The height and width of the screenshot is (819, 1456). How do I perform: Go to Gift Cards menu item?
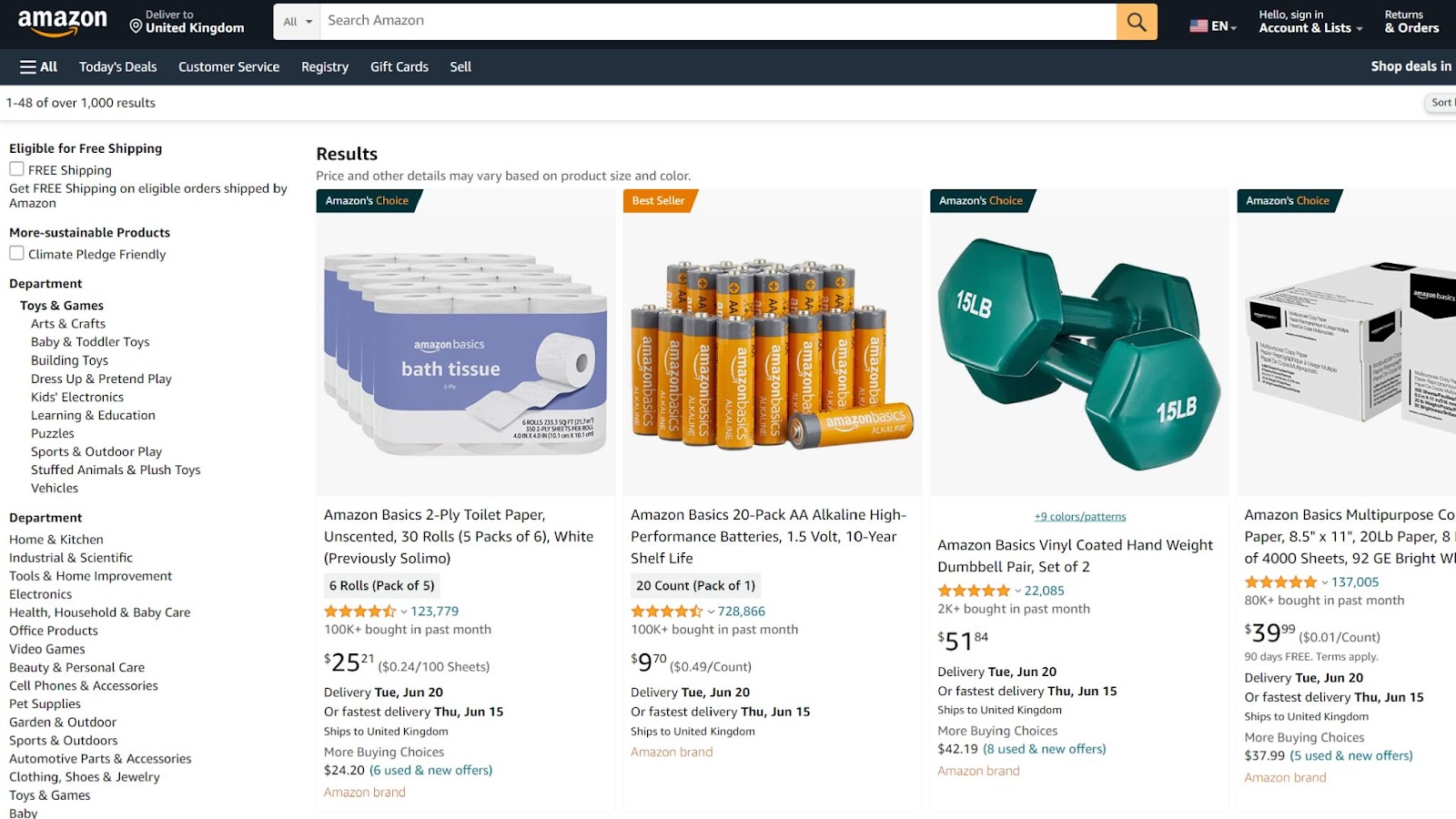(x=399, y=66)
